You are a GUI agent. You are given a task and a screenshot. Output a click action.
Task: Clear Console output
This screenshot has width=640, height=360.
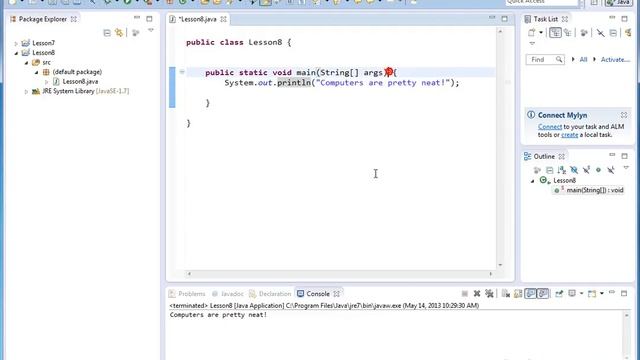[x=506, y=293]
